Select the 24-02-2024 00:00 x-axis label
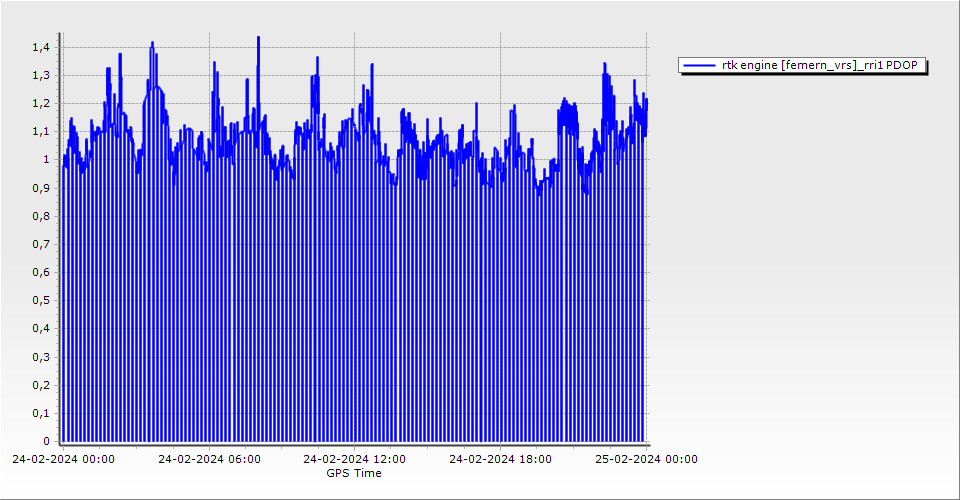Image resolution: width=960 pixels, height=500 pixels. point(63,460)
